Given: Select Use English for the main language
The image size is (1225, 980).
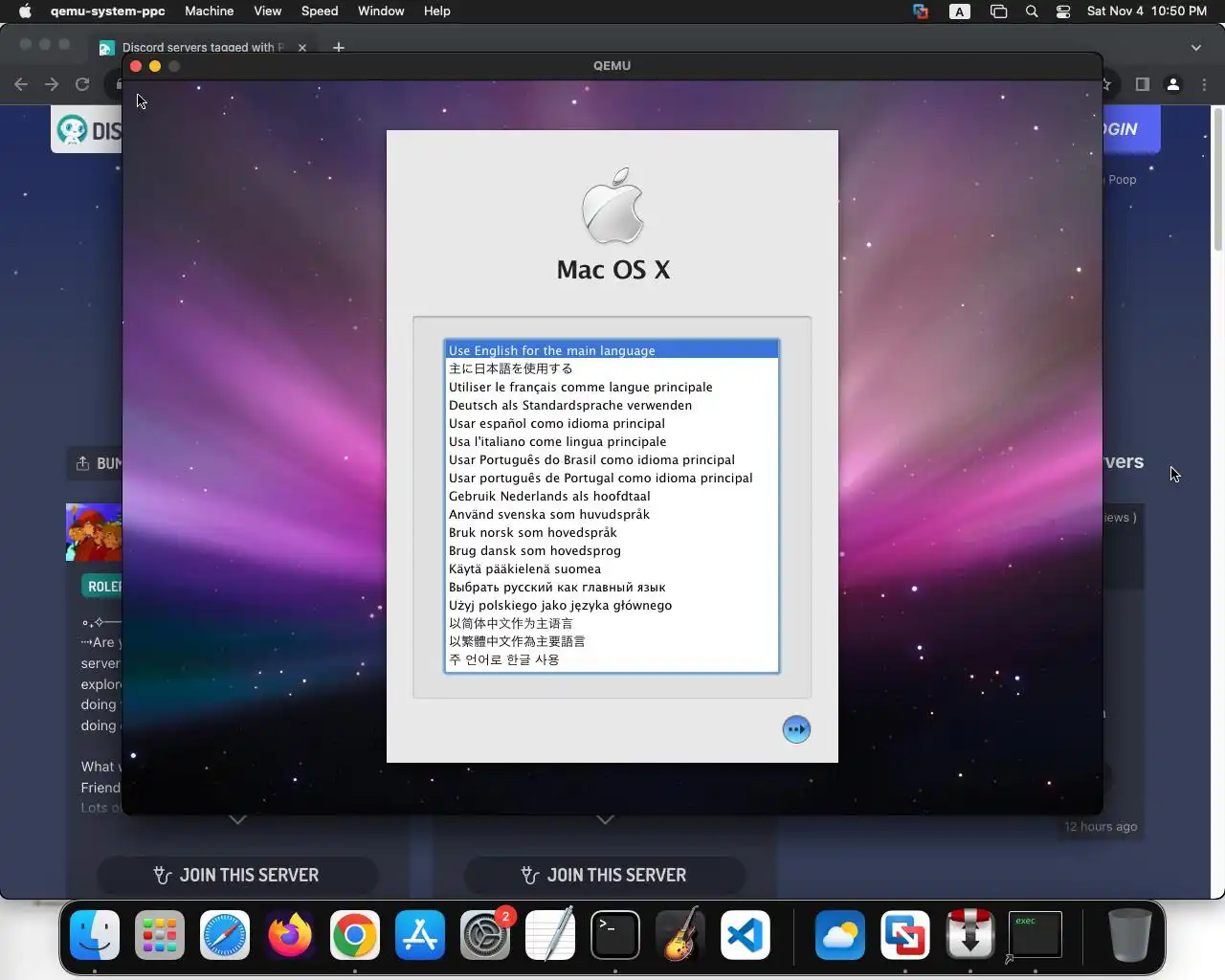Looking at the screenshot, I should pyautogui.click(x=612, y=350).
